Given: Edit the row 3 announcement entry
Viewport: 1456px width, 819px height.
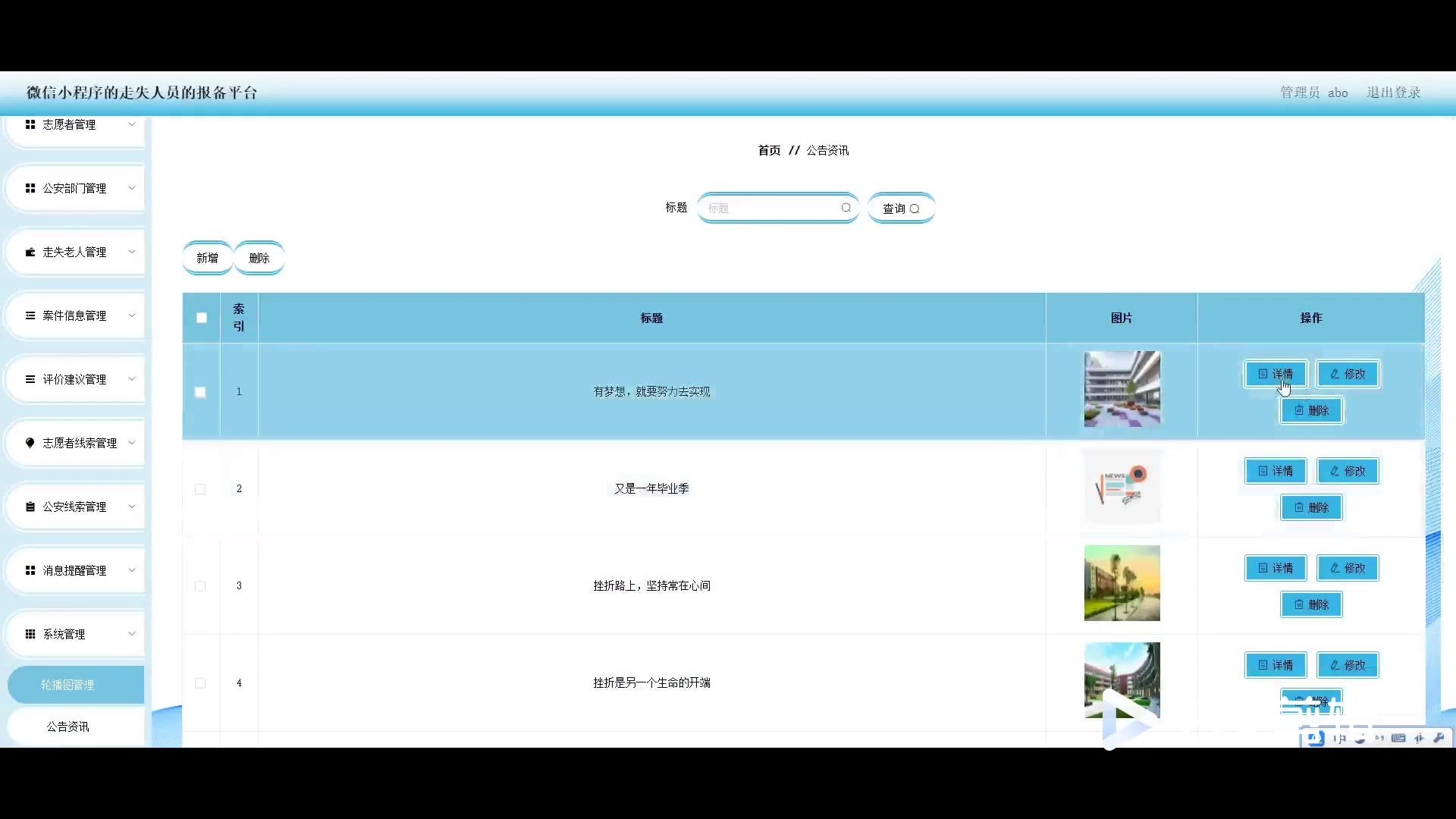Looking at the screenshot, I should coord(1348,568).
